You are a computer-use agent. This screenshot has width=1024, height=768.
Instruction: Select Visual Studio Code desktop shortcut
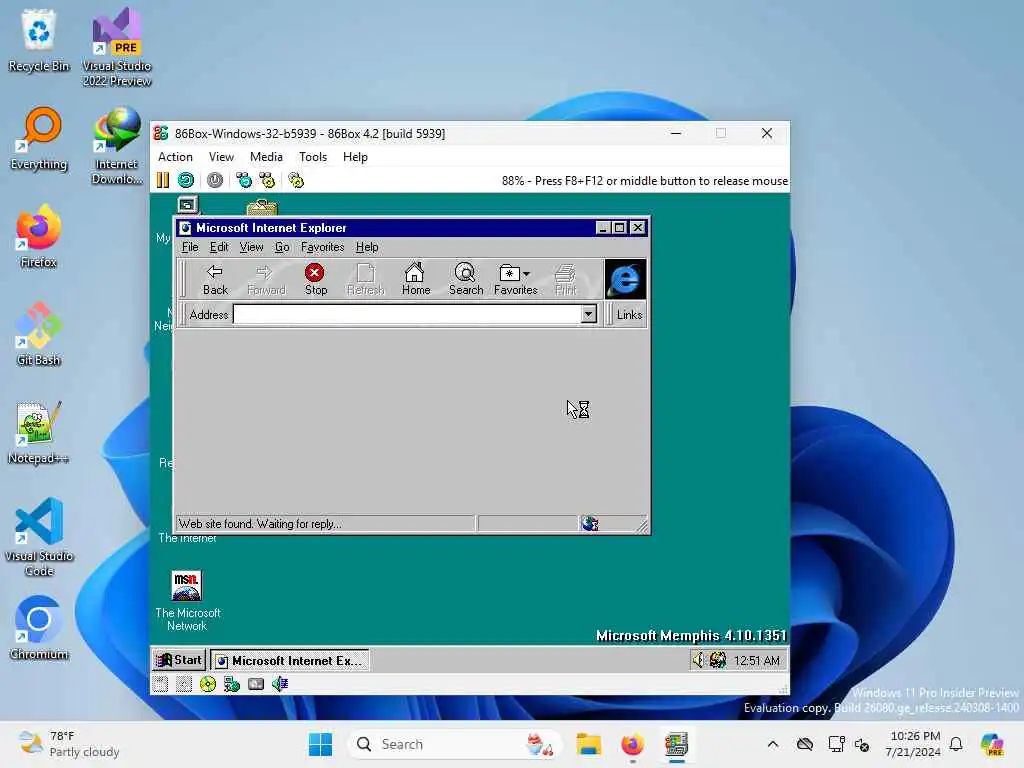pyautogui.click(x=39, y=537)
